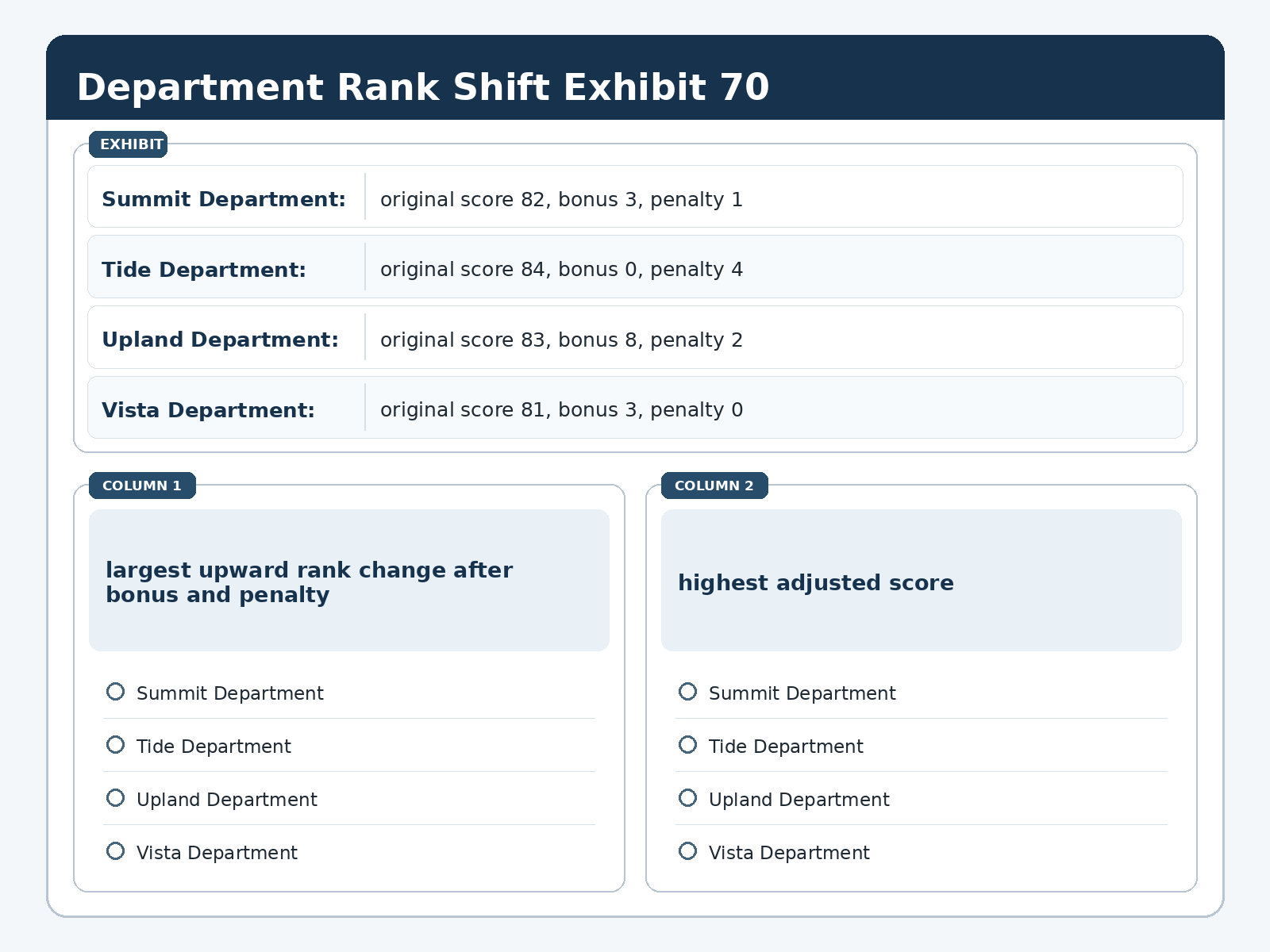Select Summit Department in Column 1
Image resolution: width=1270 pixels, height=952 pixels.
pos(116,692)
